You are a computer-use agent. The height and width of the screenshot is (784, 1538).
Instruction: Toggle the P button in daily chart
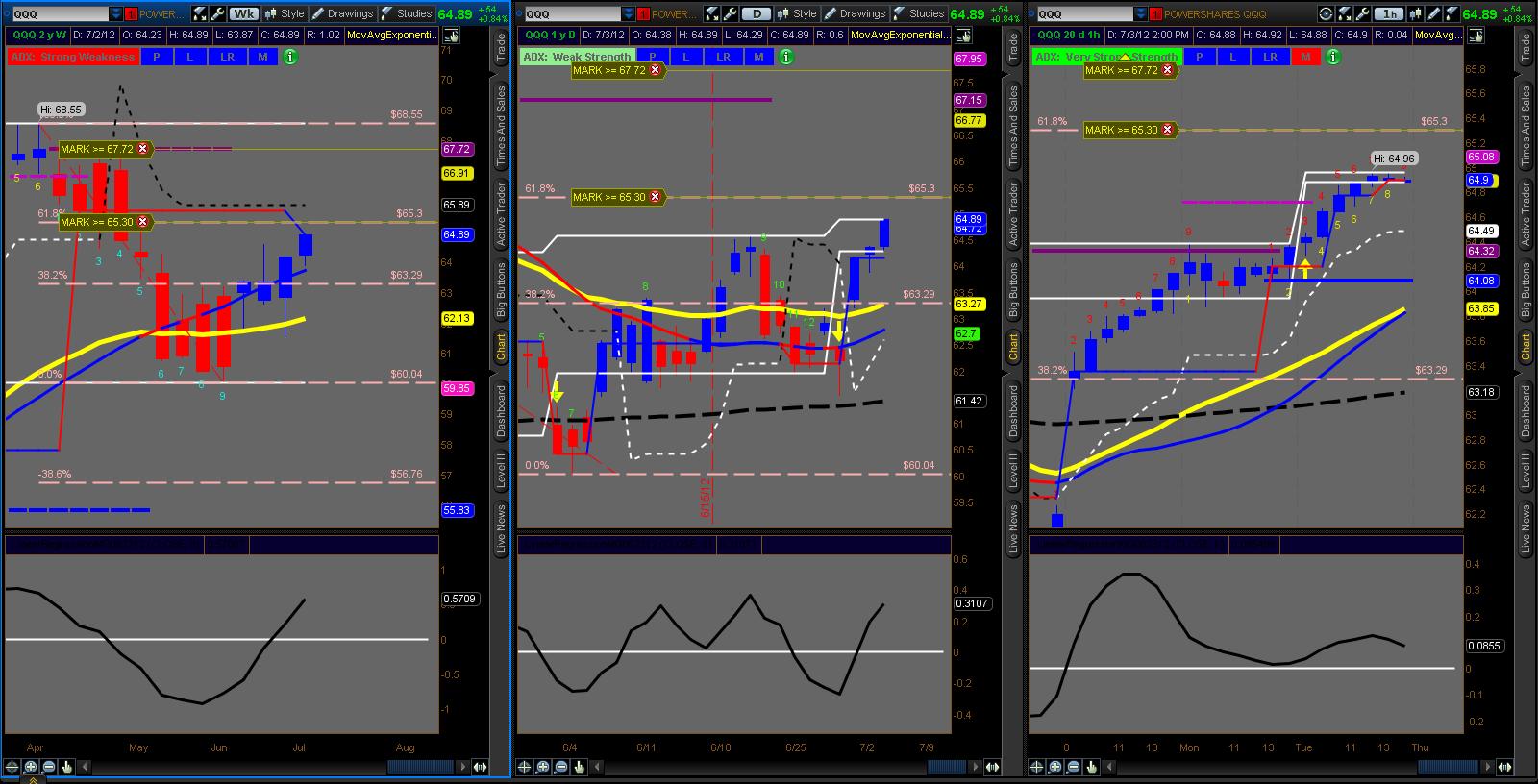point(653,57)
